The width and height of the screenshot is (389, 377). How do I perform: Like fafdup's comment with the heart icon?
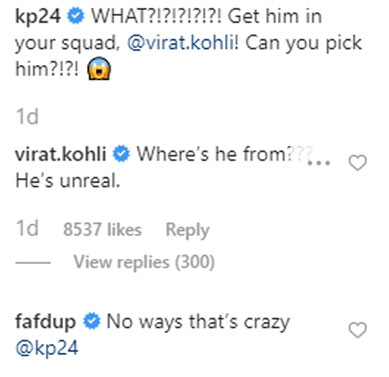[357, 330]
